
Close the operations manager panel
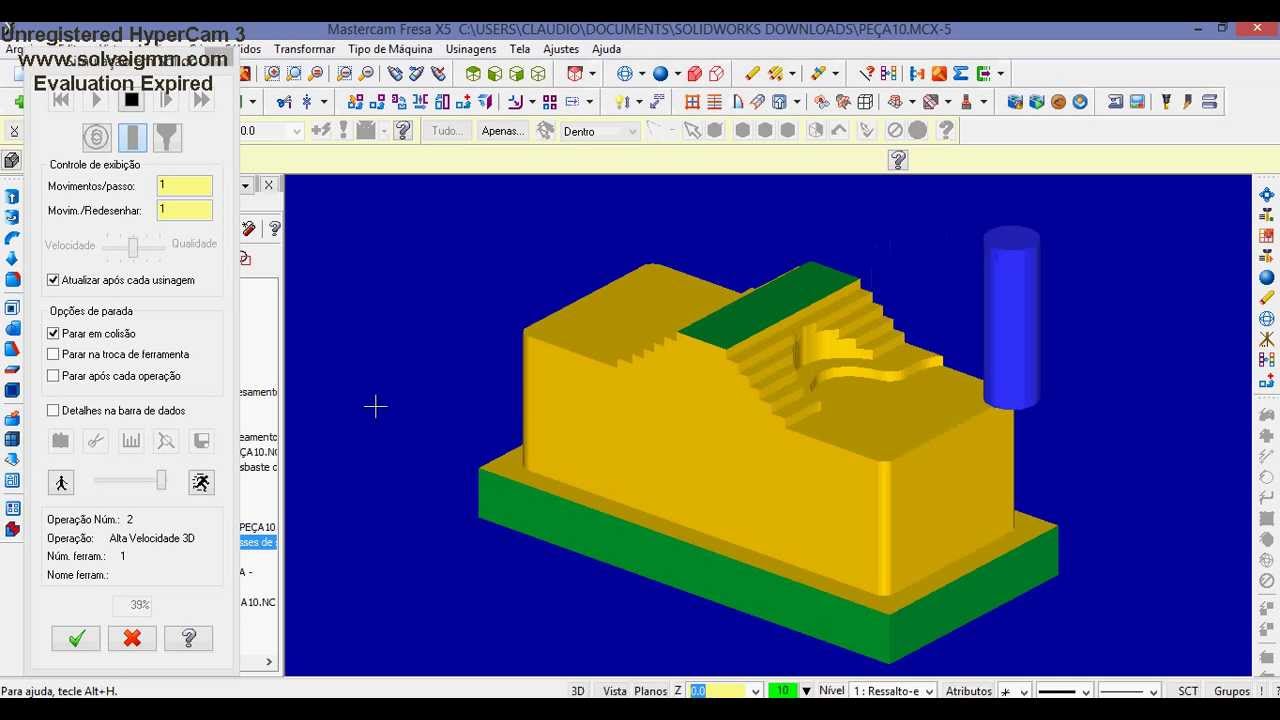click(268, 185)
